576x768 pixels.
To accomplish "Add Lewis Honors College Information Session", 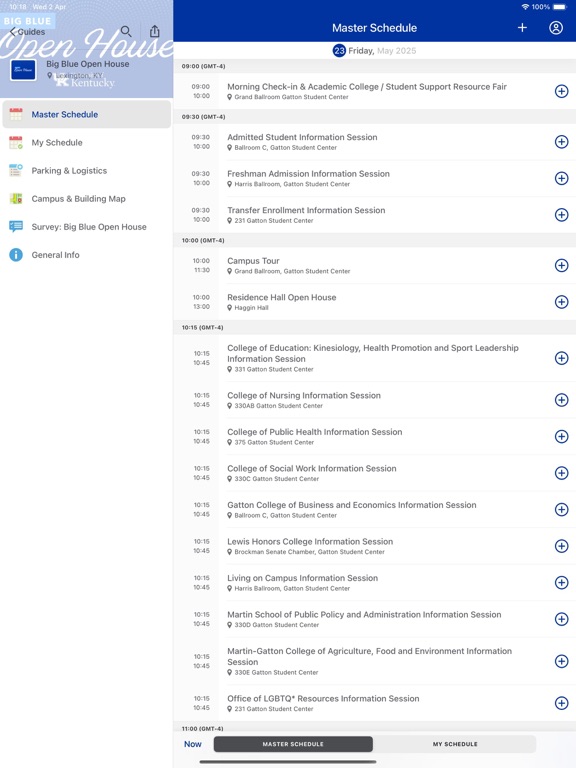I will (x=561, y=546).
